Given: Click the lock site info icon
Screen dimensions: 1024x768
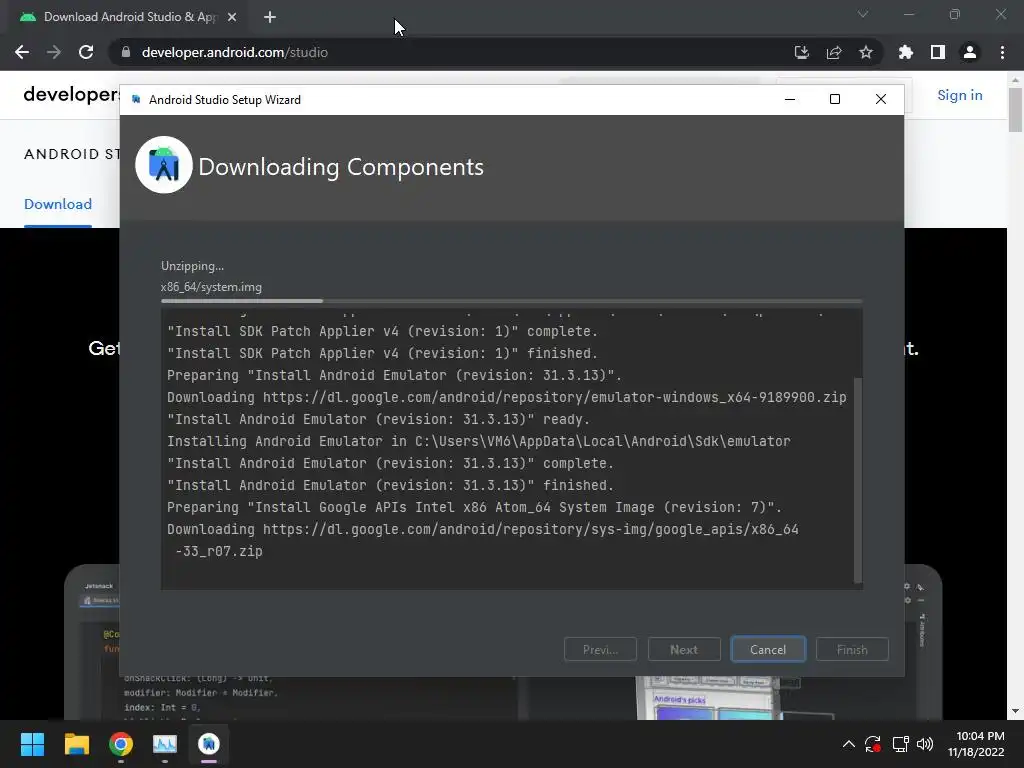Looking at the screenshot, I should click(126, 52).
